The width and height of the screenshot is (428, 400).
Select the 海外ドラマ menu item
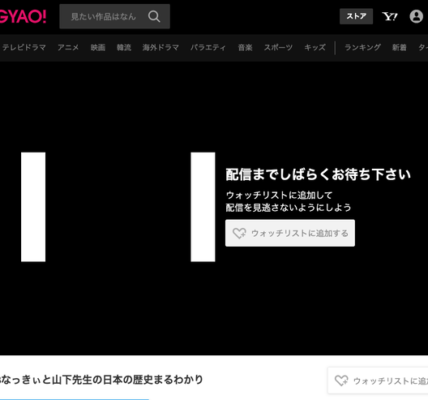pyautogui.click(x=161, y=48)
